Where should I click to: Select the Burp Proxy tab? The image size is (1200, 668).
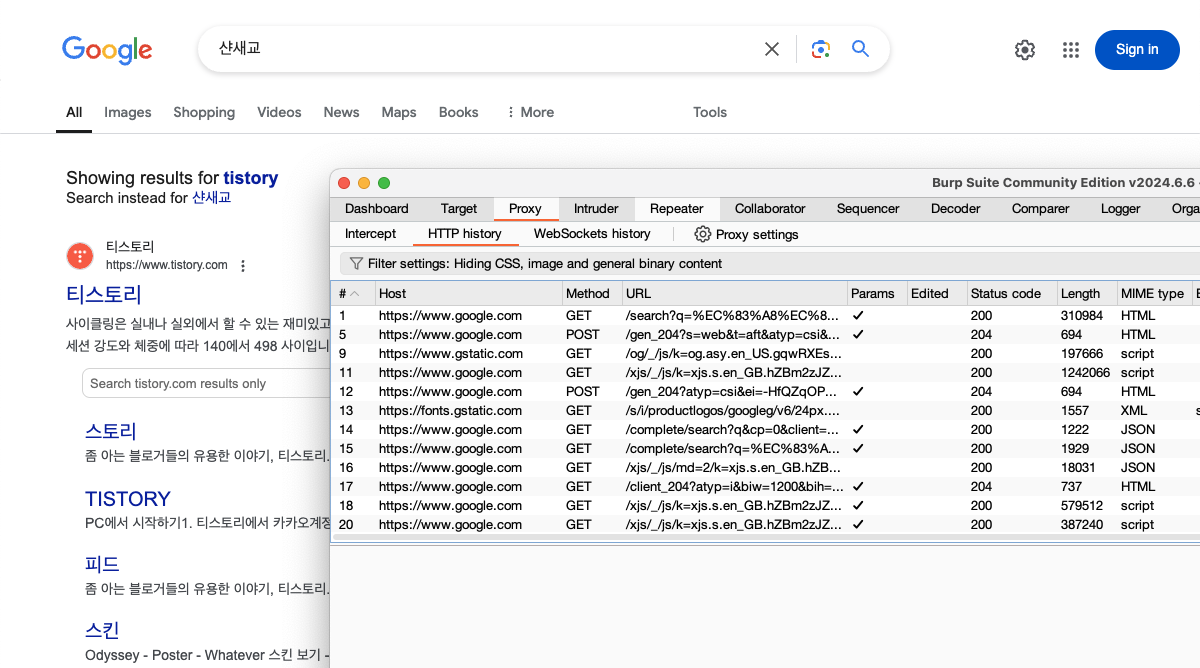(x=525, y=209)
